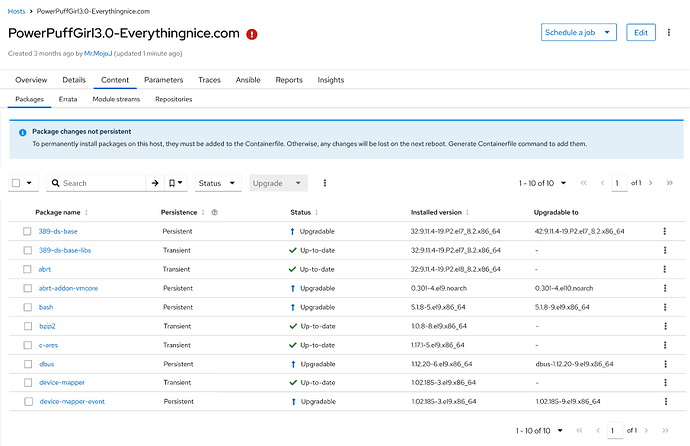Click the magnifier icon in the search box

(55, 183)
